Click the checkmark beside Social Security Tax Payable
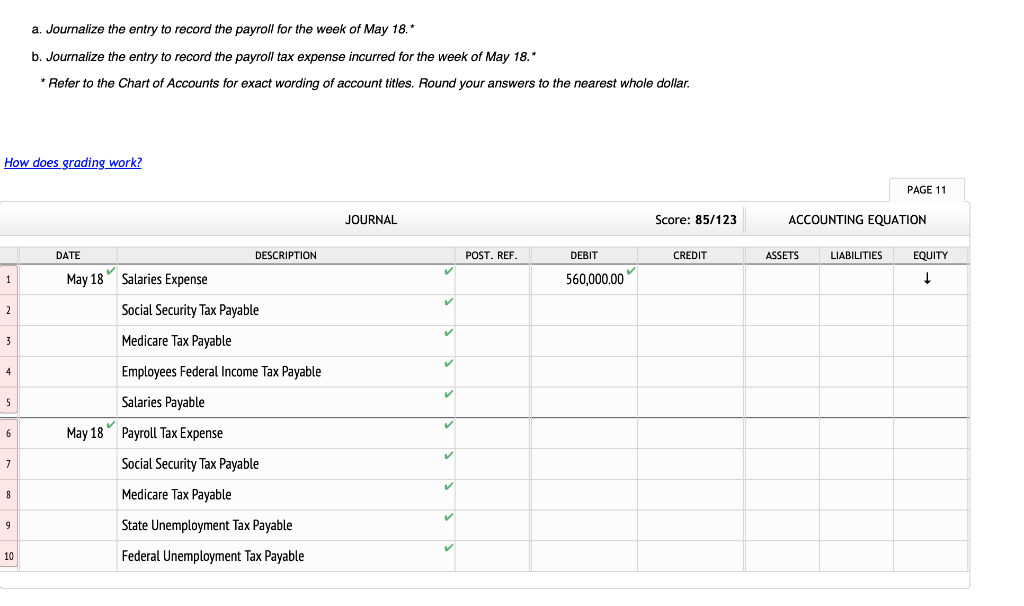This screenshot has width=1024, height=606. point(446,302)
